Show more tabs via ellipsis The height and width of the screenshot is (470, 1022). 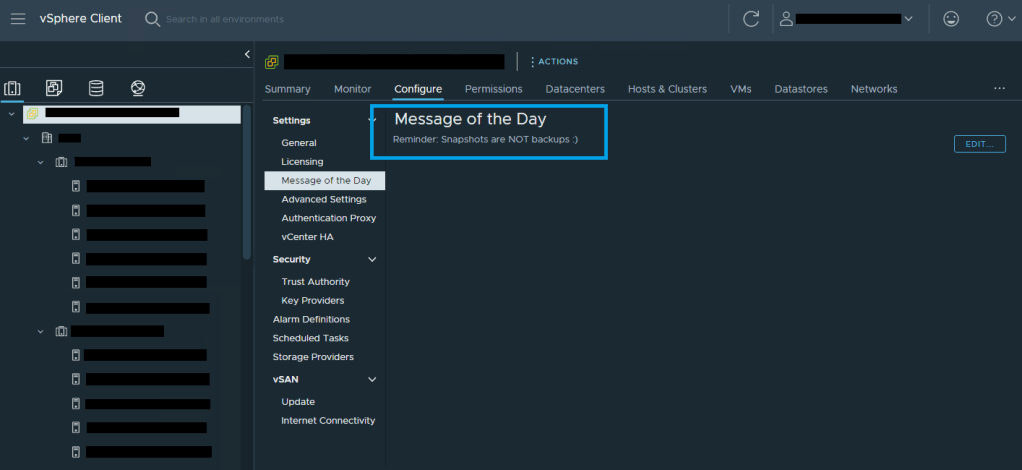click(x=999, y=89)
